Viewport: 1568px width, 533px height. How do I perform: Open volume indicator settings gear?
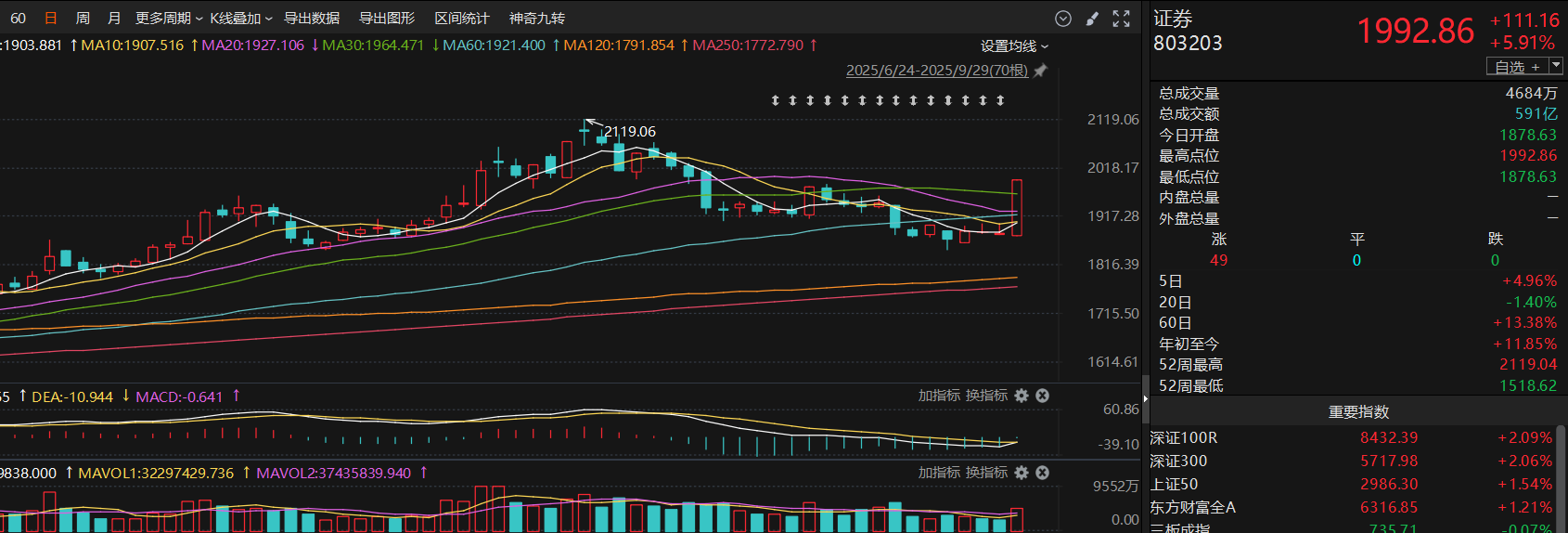(x=1022, y=473)
